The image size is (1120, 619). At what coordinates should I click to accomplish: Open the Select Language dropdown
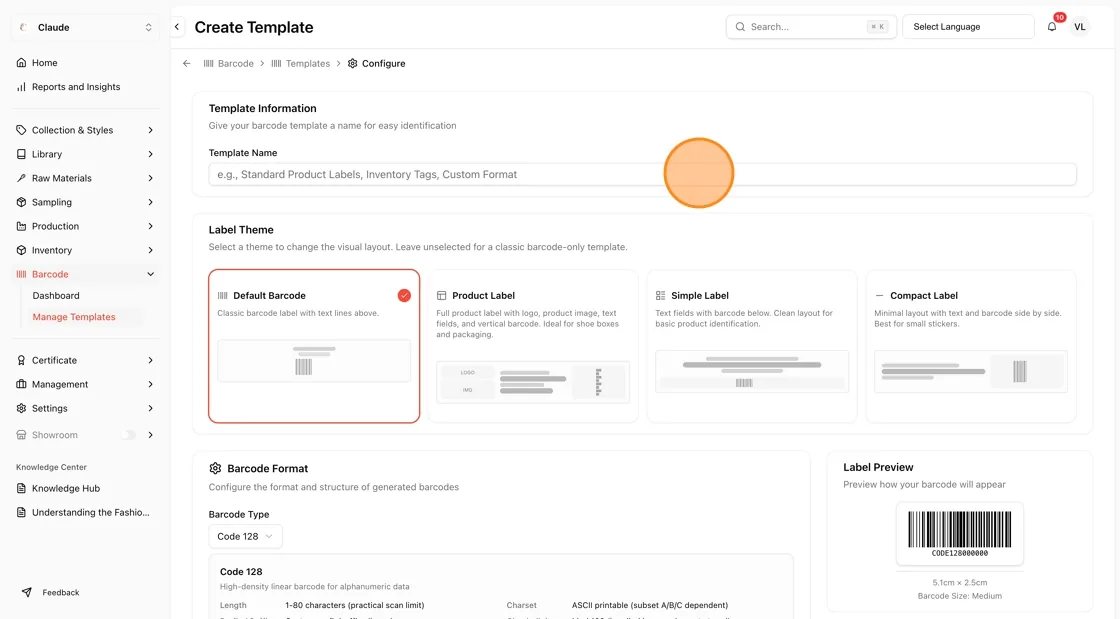pos(968,27)
